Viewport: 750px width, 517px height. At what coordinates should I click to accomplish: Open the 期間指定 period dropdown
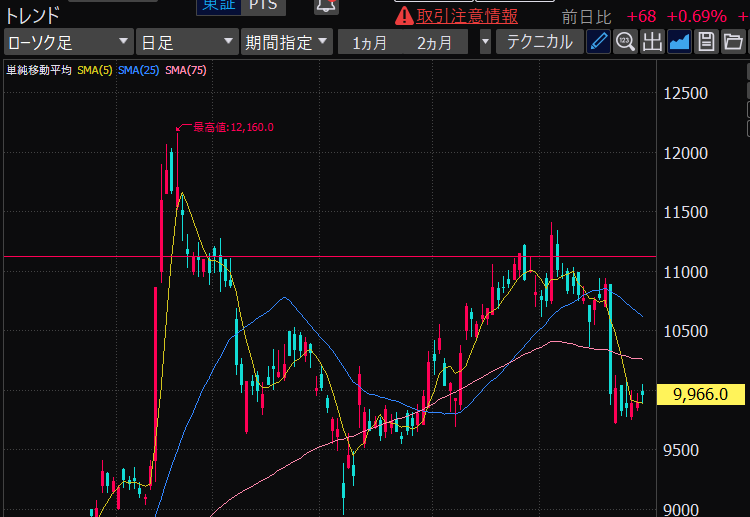[287, 42]
